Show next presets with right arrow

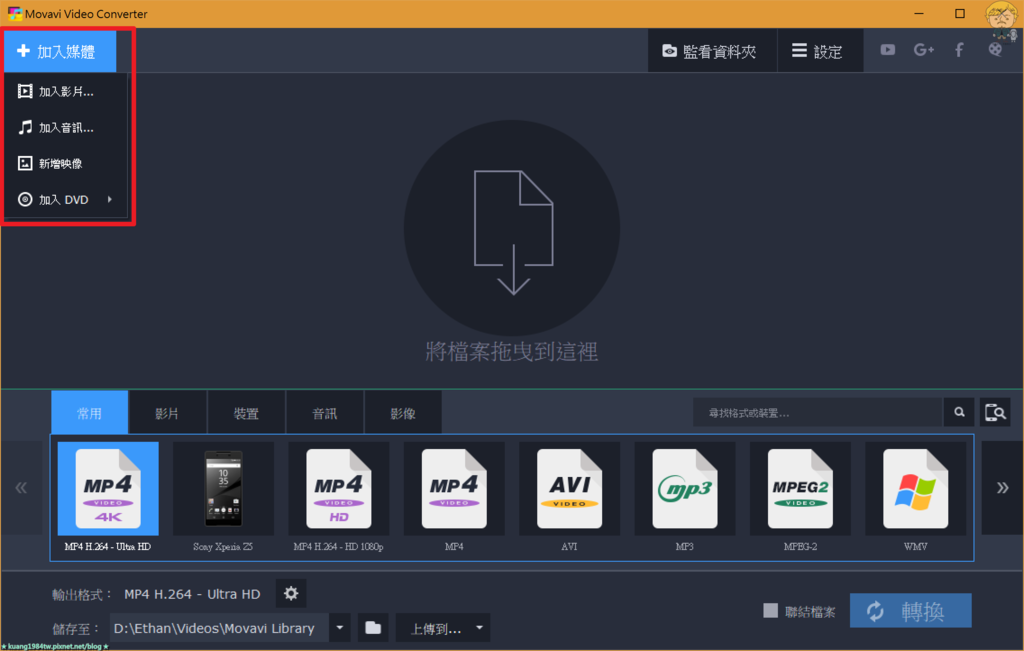1002,488
